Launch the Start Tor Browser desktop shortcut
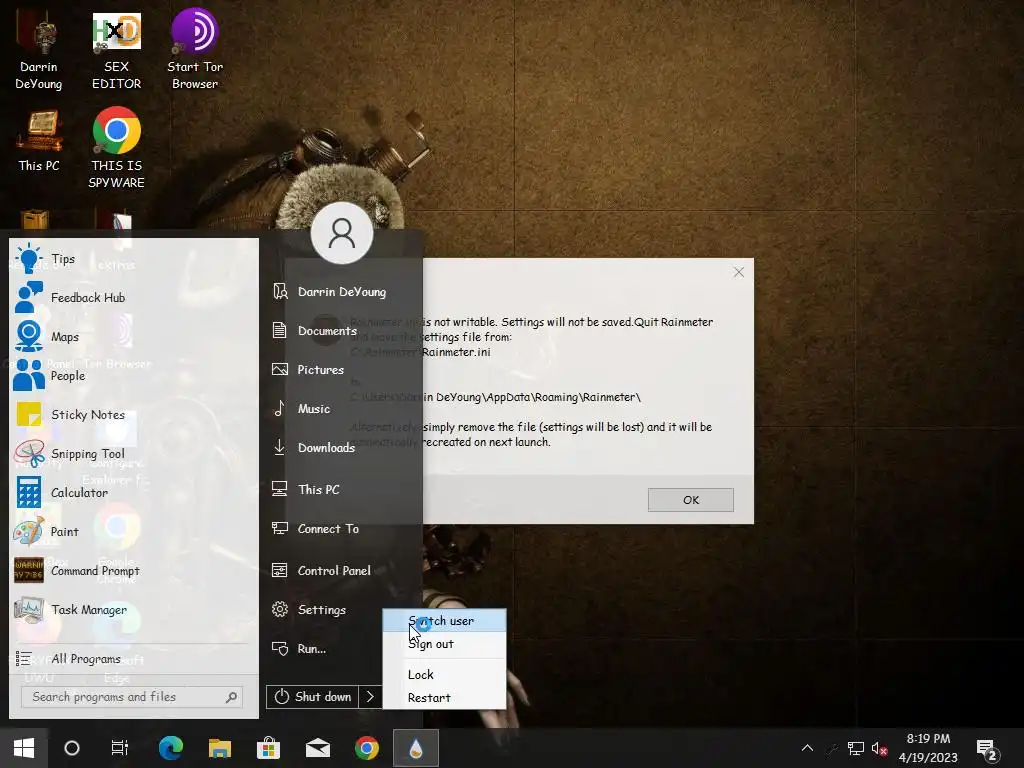This screenshot has height=768, width=1024. click(195, 49)
